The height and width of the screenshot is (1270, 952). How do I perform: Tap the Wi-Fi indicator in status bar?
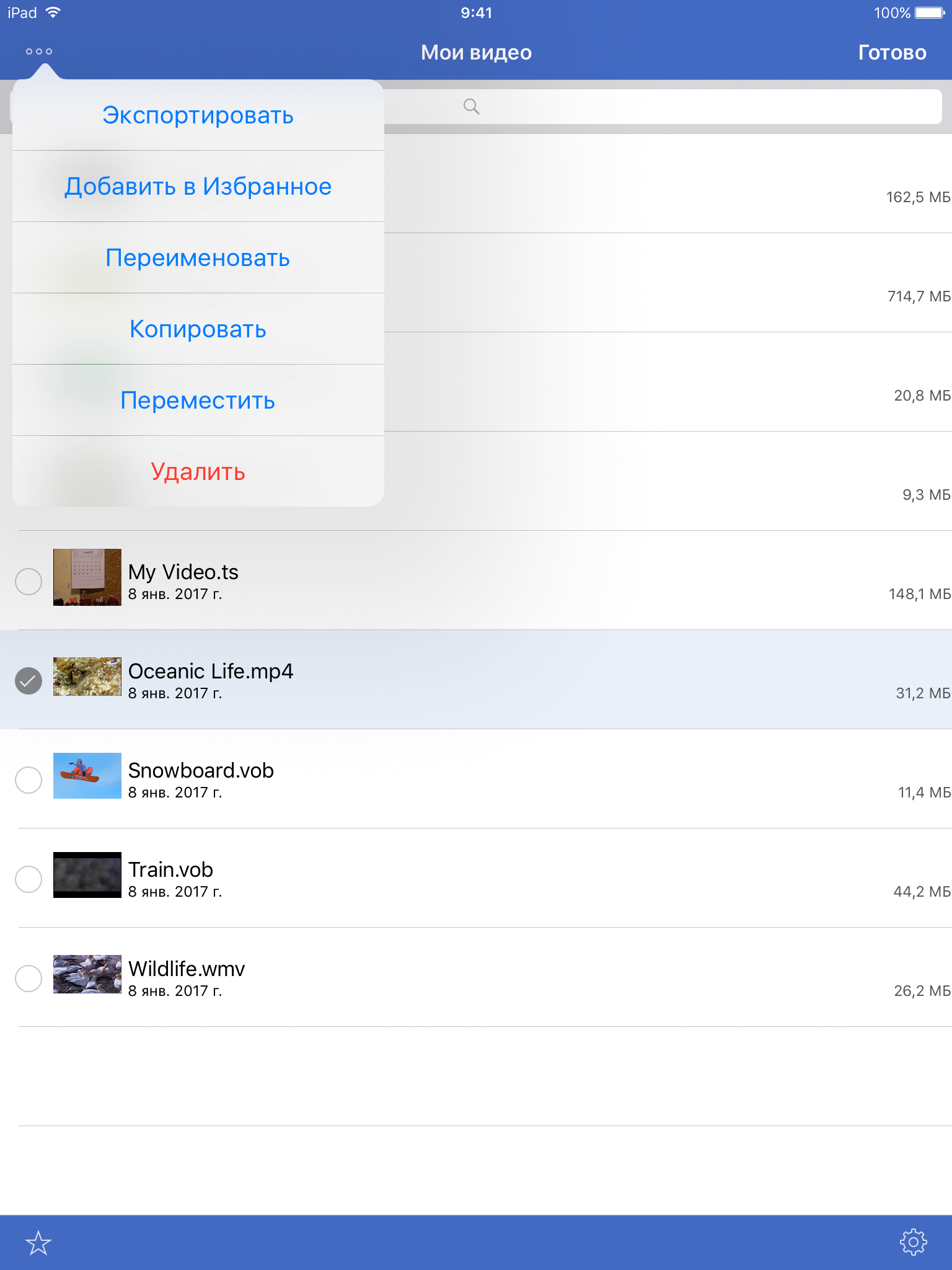tap(53, 12)
